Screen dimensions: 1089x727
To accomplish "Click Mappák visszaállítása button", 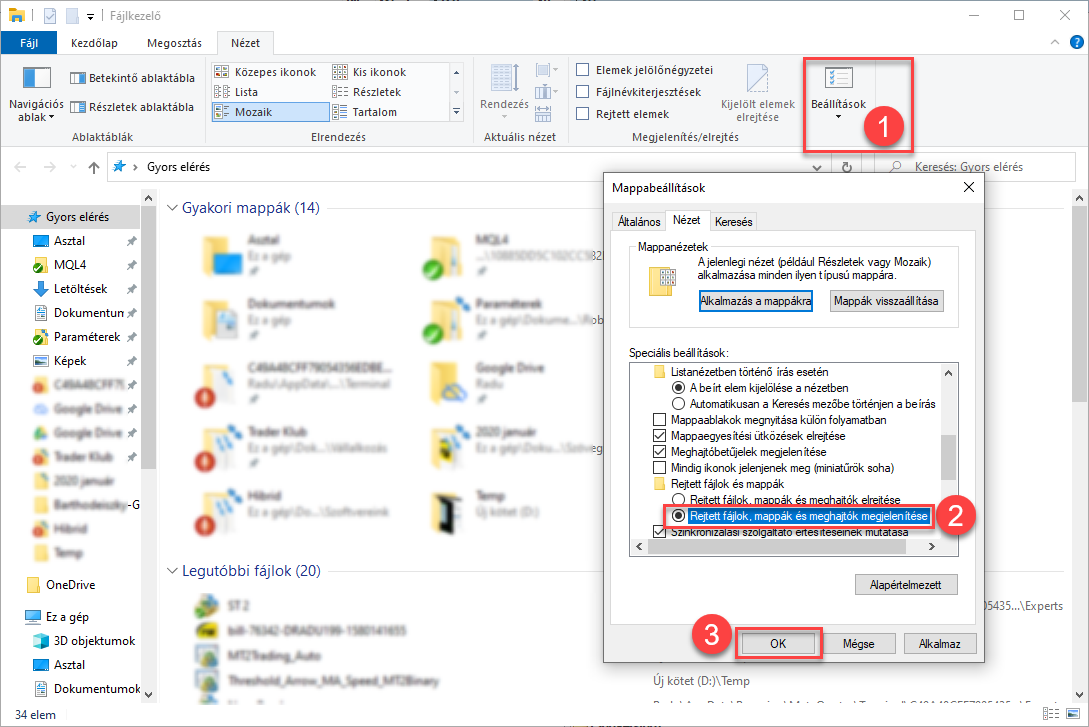I will click(x=886, y=301).
